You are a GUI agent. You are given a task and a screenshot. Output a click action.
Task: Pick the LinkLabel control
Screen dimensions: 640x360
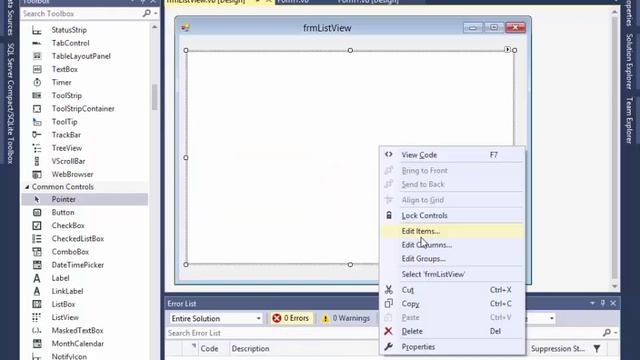[x=67, y=291]
